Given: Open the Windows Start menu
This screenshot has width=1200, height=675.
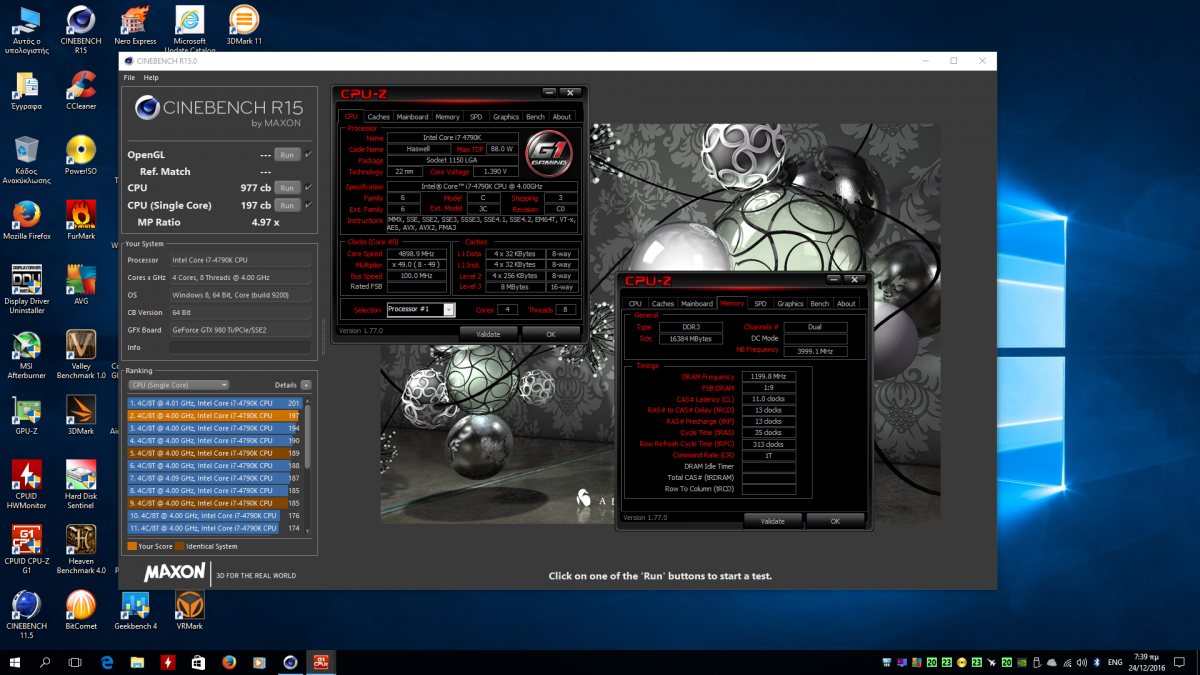Looking at the screenshot, I should (x=15, y=662).
